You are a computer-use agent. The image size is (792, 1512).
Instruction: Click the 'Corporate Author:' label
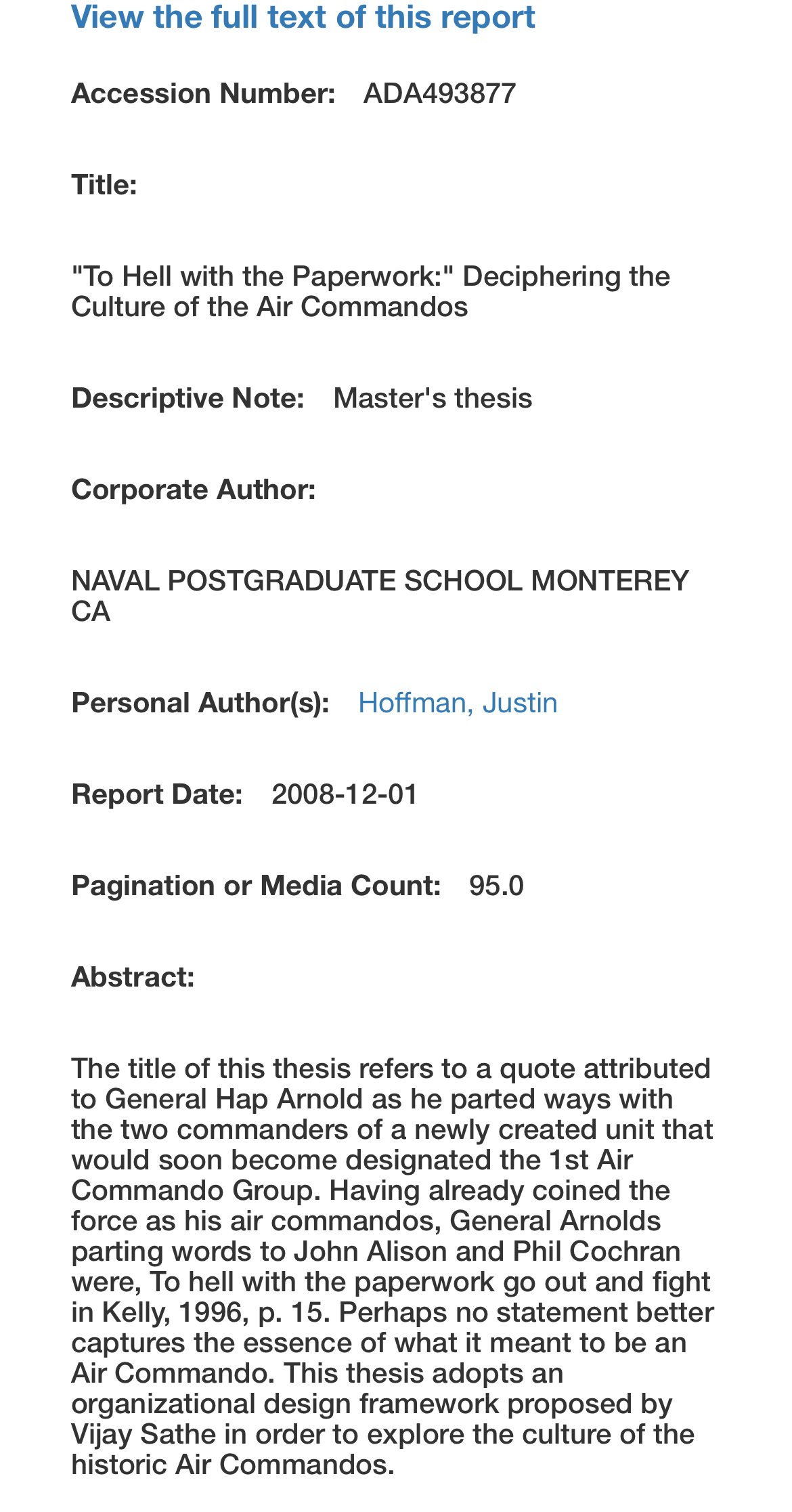point(194,490)
